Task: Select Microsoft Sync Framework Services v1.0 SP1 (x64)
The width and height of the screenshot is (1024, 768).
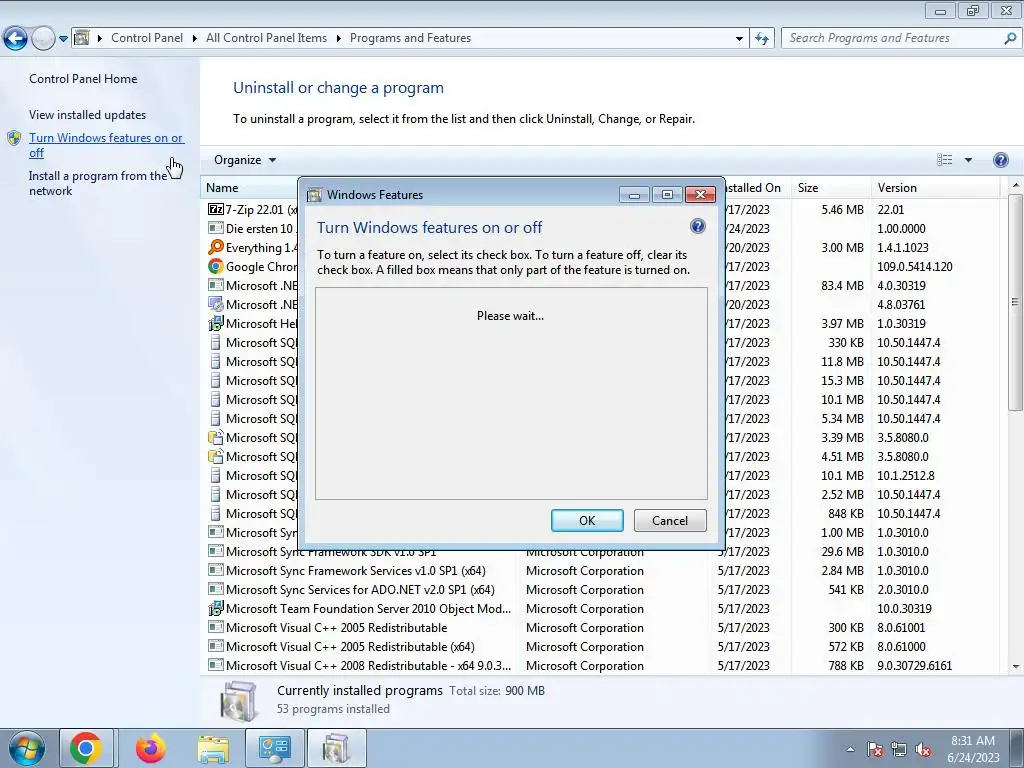Action: (355, 570)
